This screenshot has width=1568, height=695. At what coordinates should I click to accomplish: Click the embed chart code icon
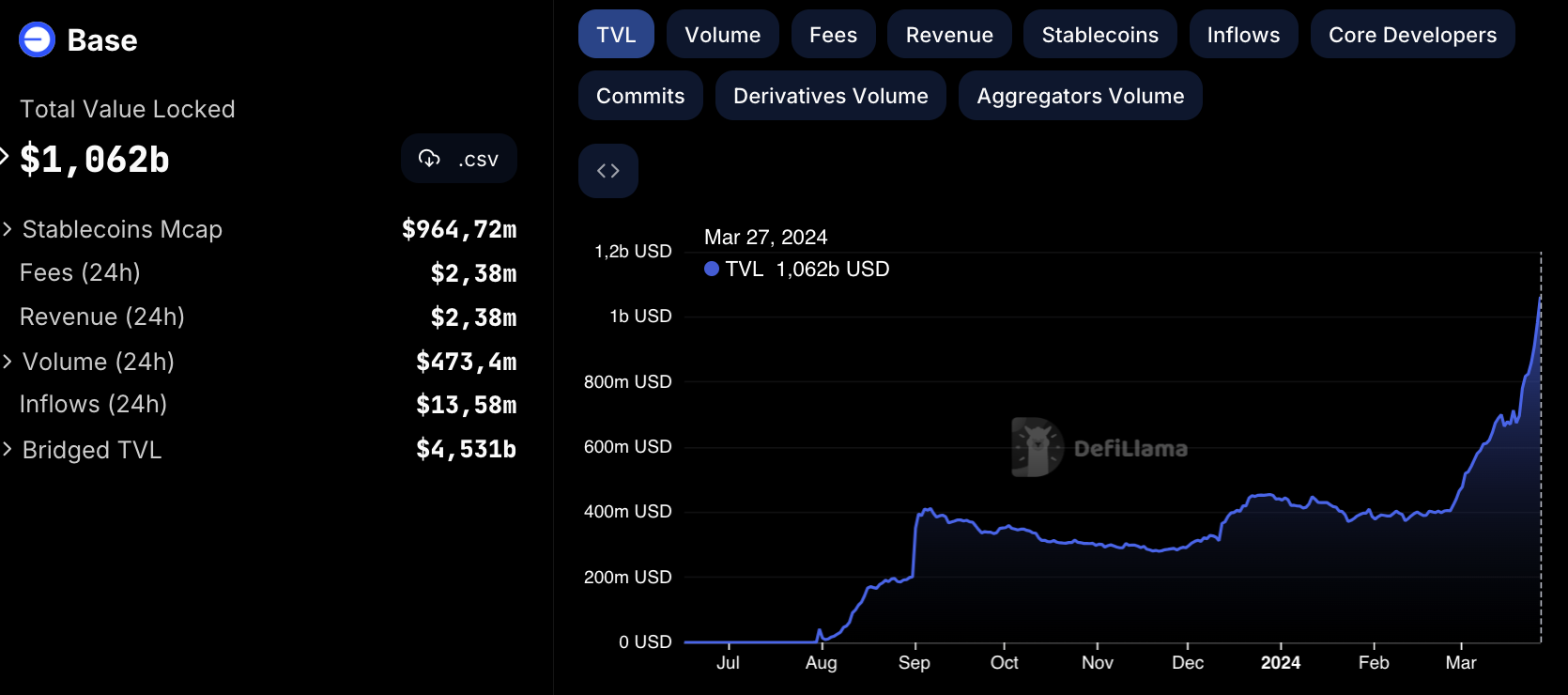click(608, 171)
